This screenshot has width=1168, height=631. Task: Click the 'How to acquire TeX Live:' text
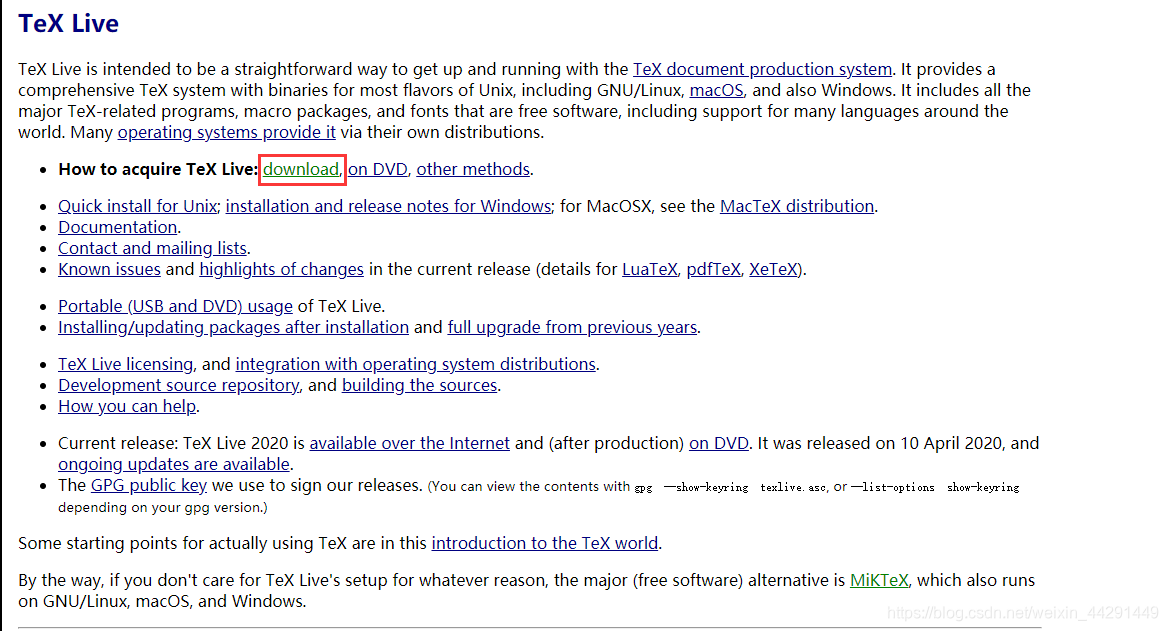coord(158,169)
